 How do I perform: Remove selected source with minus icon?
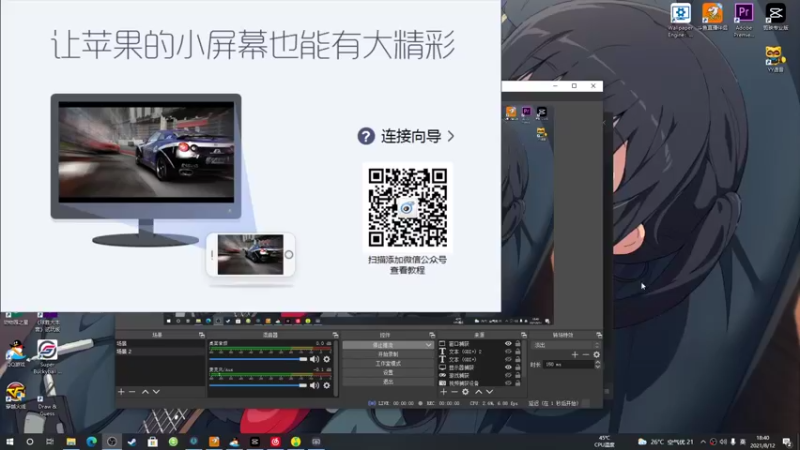pos(454,392)
